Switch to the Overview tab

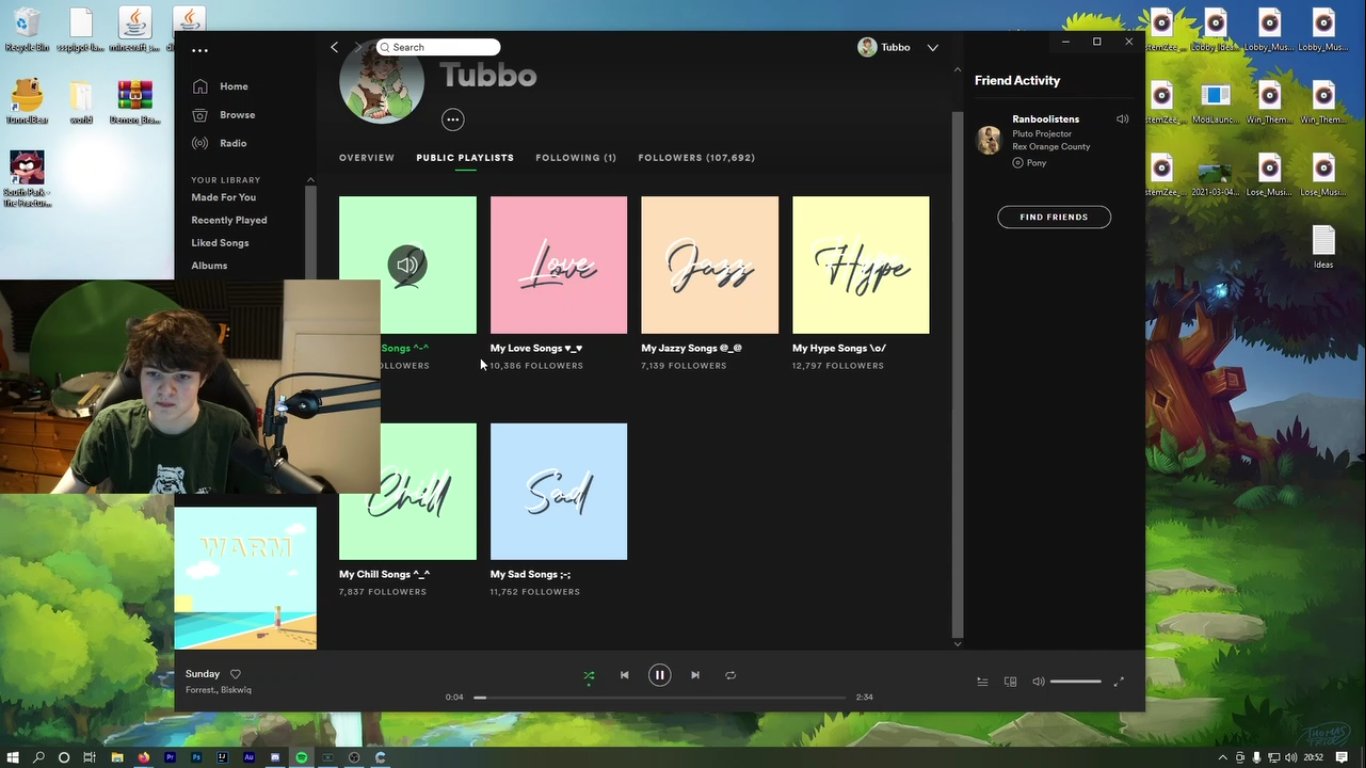367,158
